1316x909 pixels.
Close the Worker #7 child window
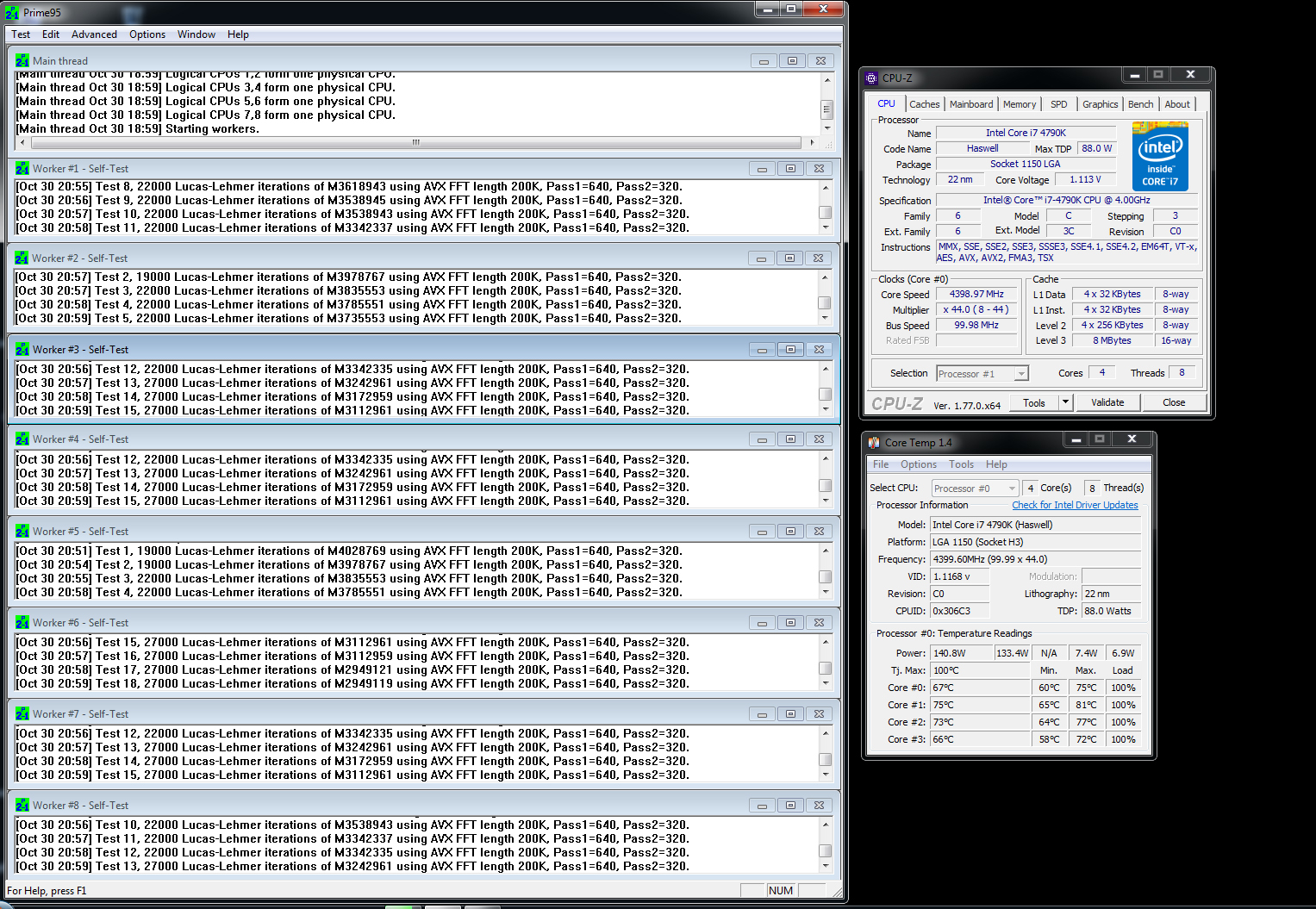[x=819, y=714]
